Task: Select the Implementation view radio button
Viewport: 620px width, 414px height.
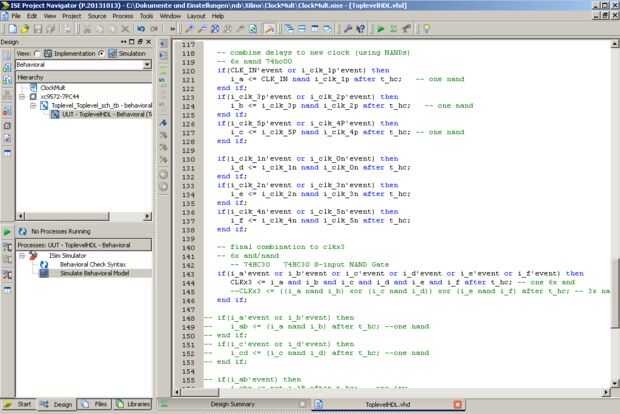Action: (x=37, y=53)
